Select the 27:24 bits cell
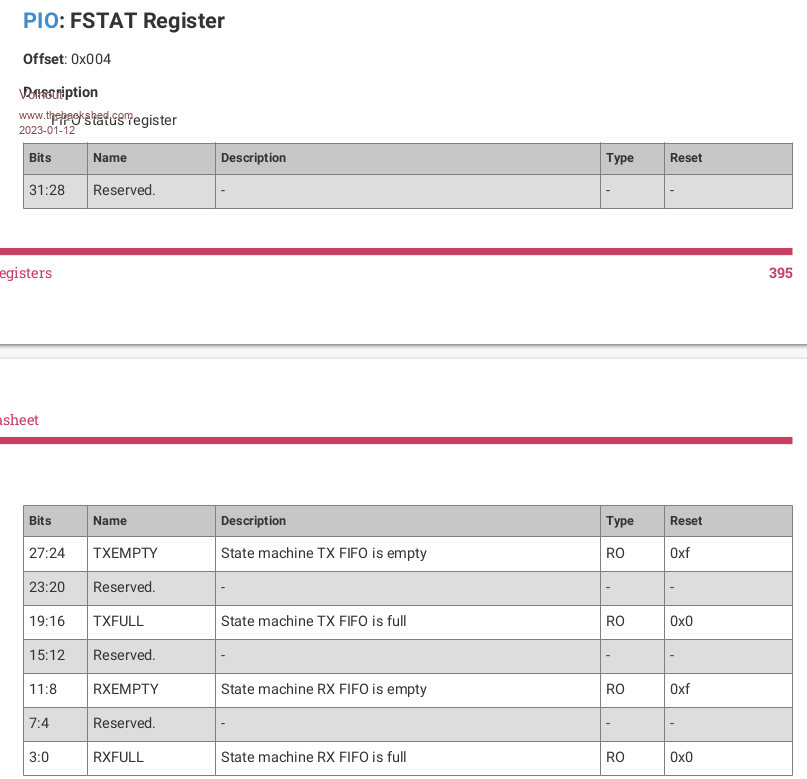Viewport: 807px width, 779px height. coord(47,553)
